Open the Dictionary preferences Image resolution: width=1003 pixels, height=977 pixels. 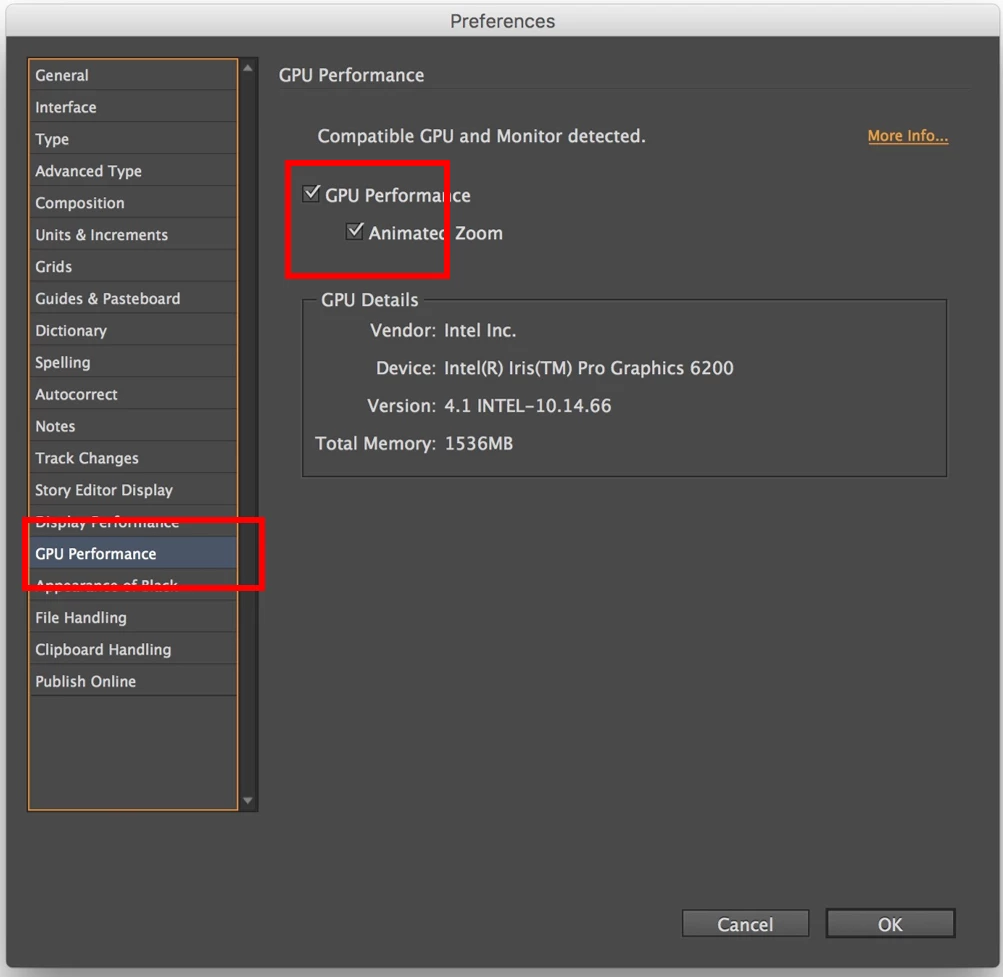click(x=133, y=331)
